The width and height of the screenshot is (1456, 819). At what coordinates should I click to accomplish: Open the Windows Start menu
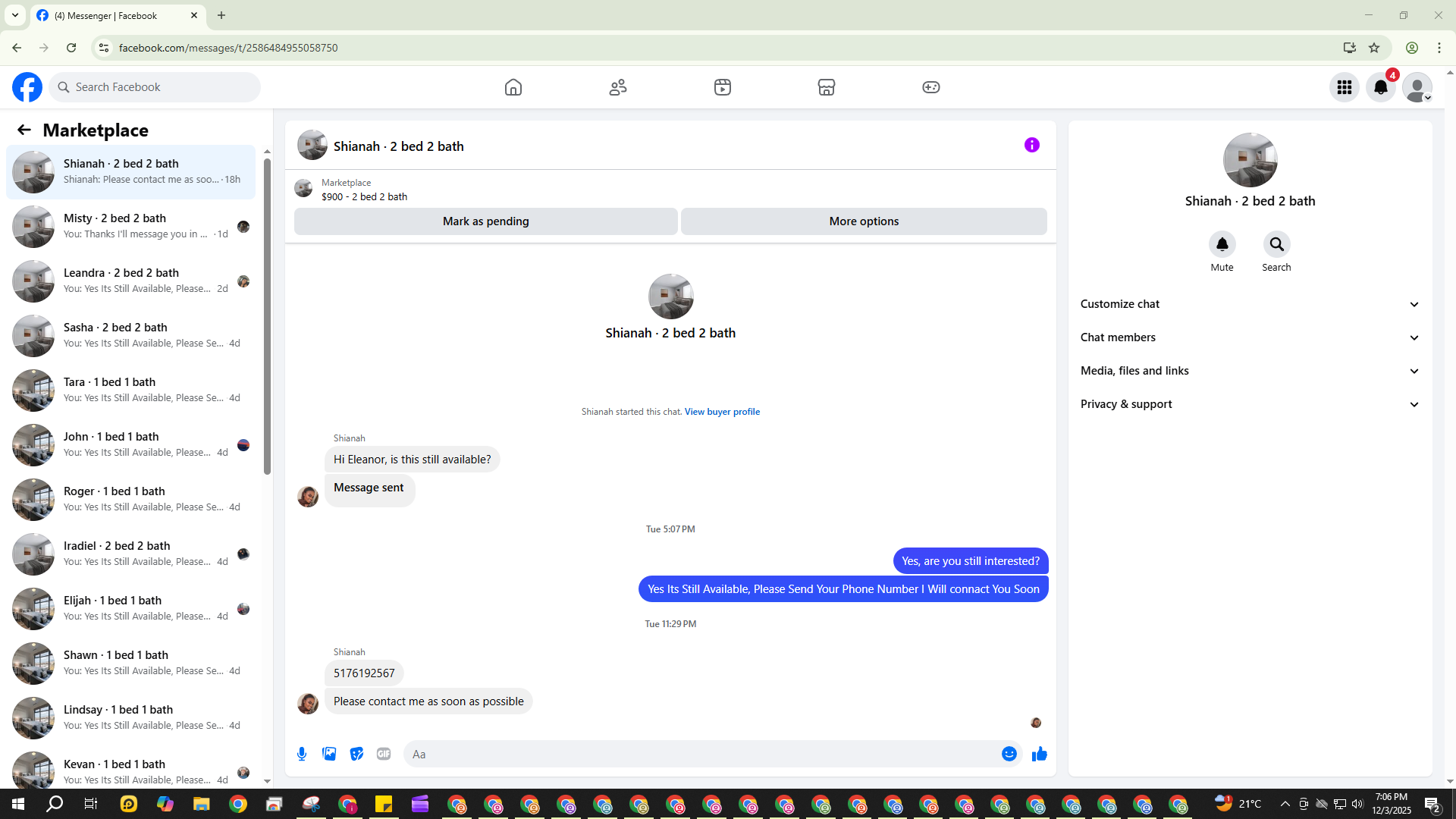point(18,804)
